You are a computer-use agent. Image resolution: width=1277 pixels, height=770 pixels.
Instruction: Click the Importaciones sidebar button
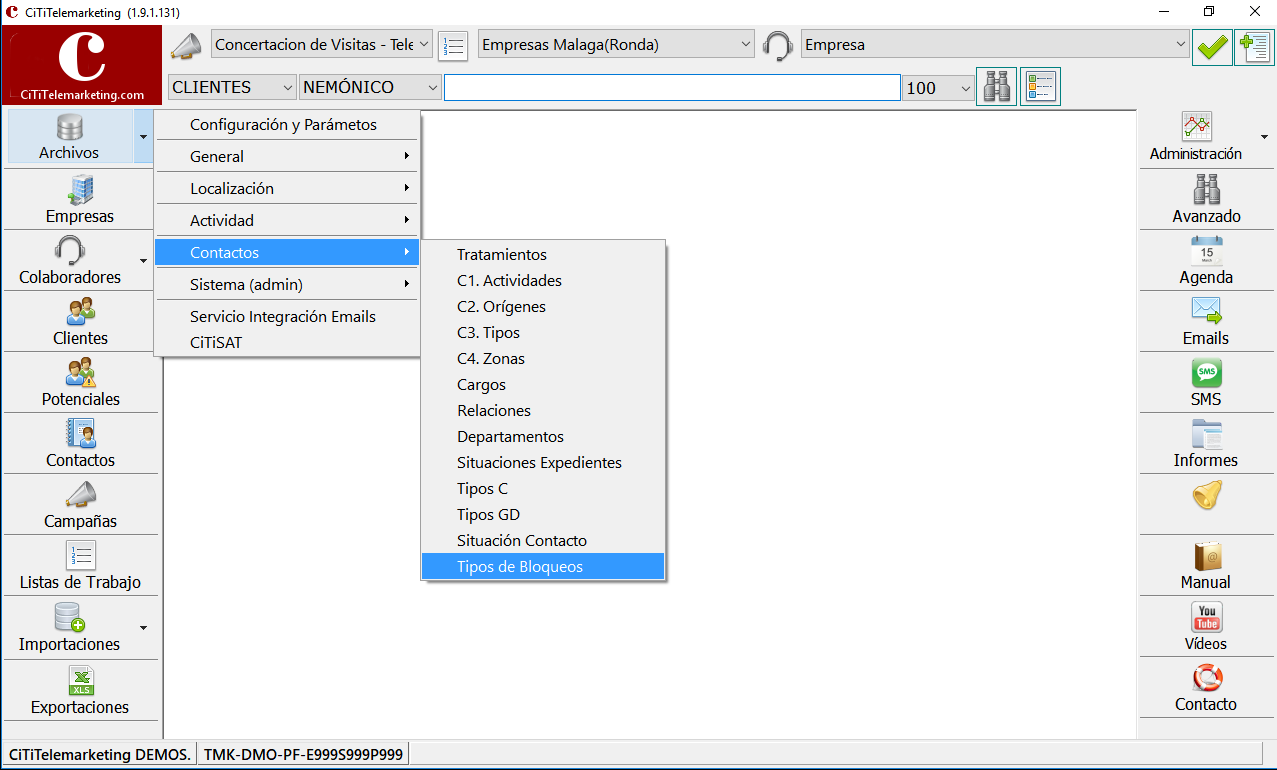point(70,628)
